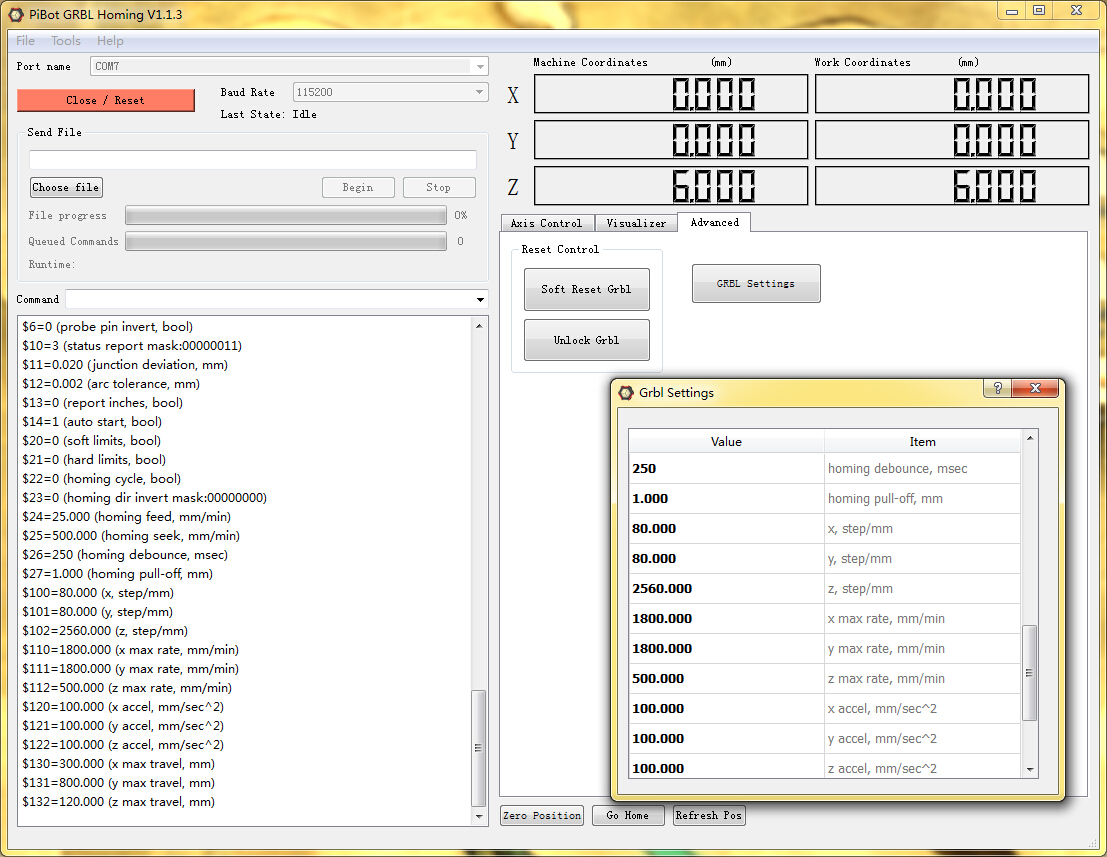Viewport: 1107px width, 857px height.
Task: Click Refresh Pos button
Action: (709, 815)
